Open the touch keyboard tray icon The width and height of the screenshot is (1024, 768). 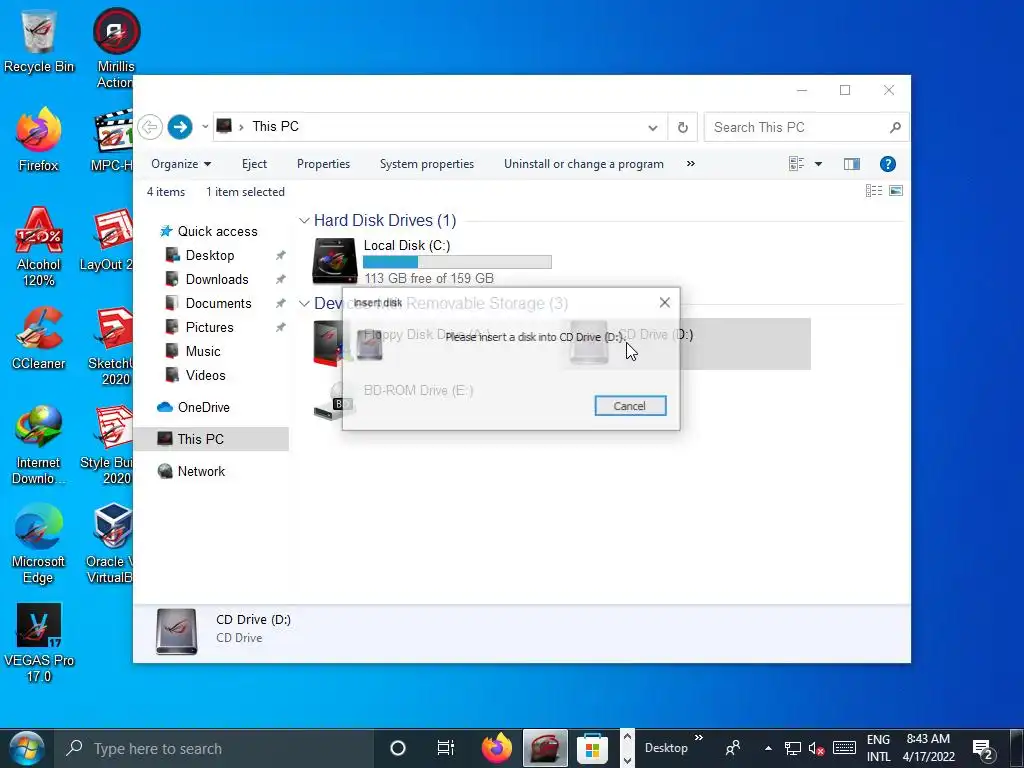tap(844, 748)
